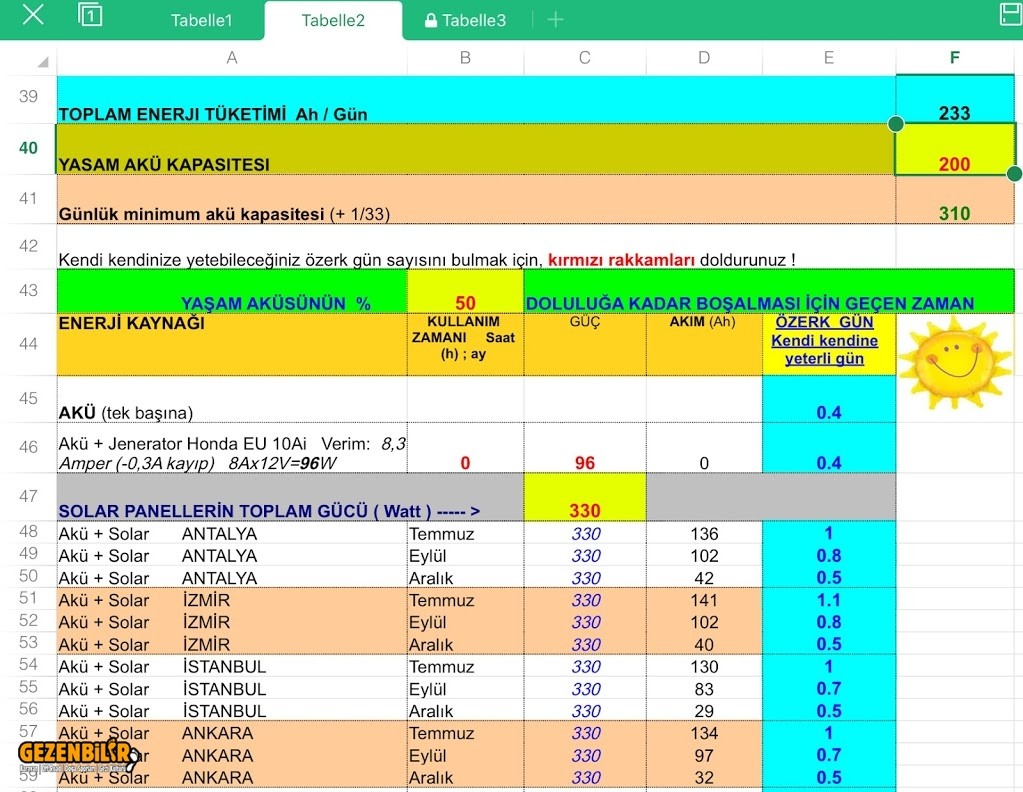
Task: Select all cells using the corner triangle
Action: point(42,62)
